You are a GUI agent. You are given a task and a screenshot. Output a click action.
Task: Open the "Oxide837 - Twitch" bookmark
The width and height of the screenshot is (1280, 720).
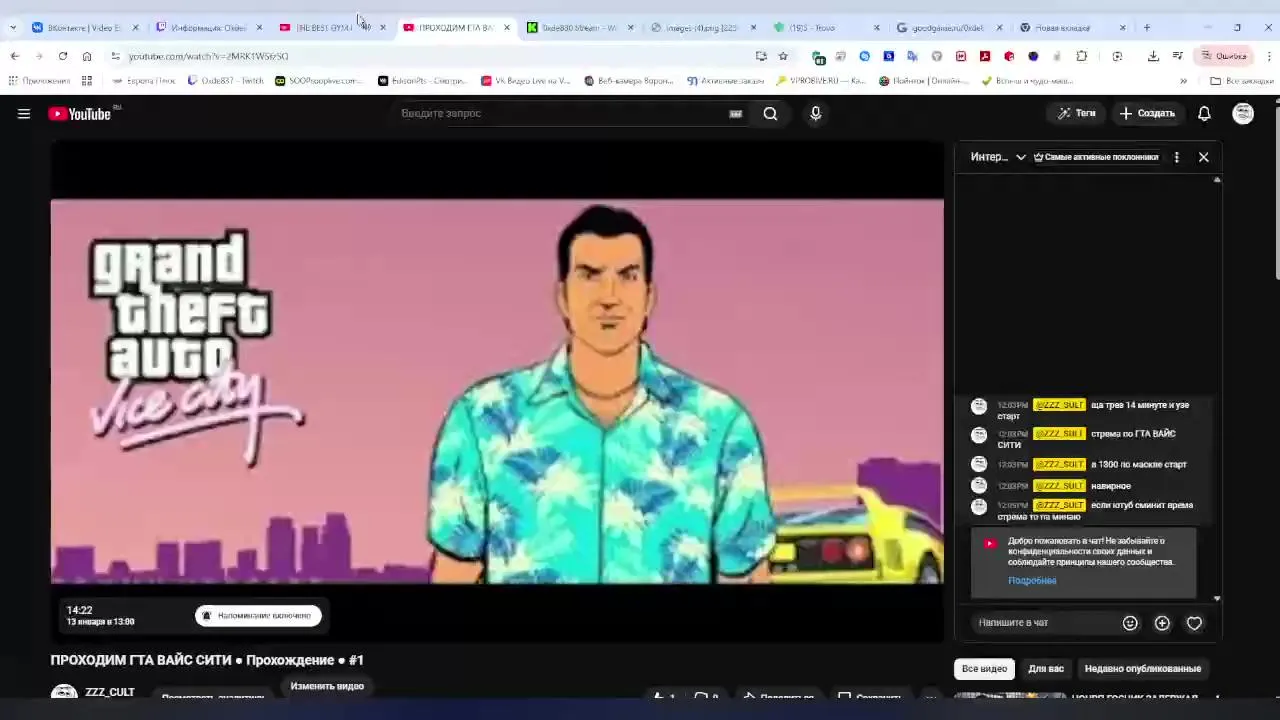click(226, 81)
